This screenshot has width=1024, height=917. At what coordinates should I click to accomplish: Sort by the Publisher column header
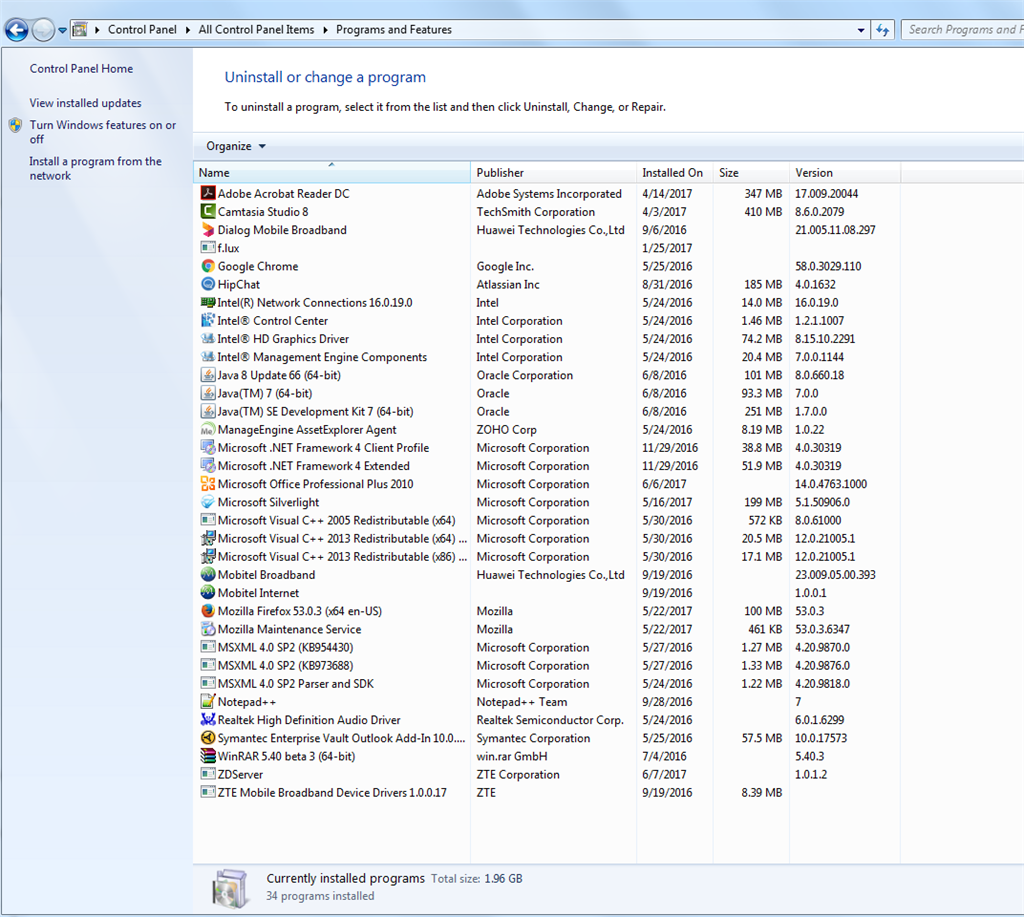tap(553, 172)
